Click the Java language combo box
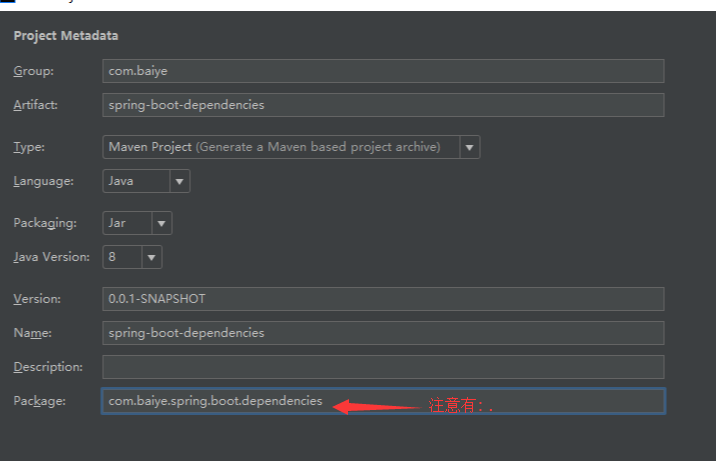This screenshot has height=461, width=716. point(146,181)
